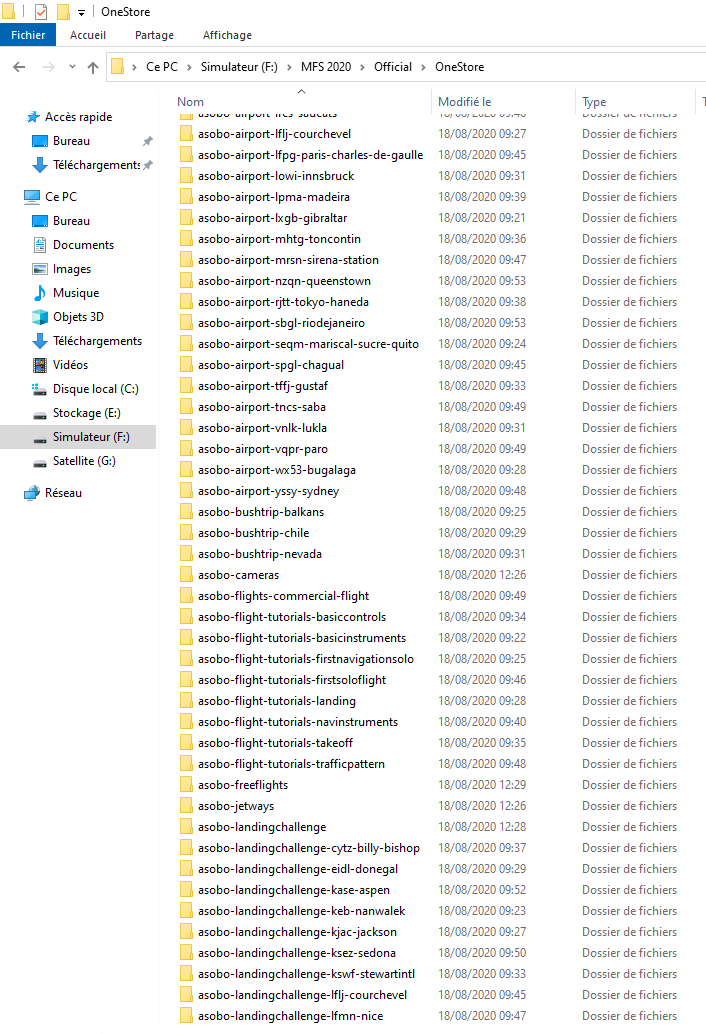Select pinned Bureau under Accès rapide

click(x=71, y=141)
